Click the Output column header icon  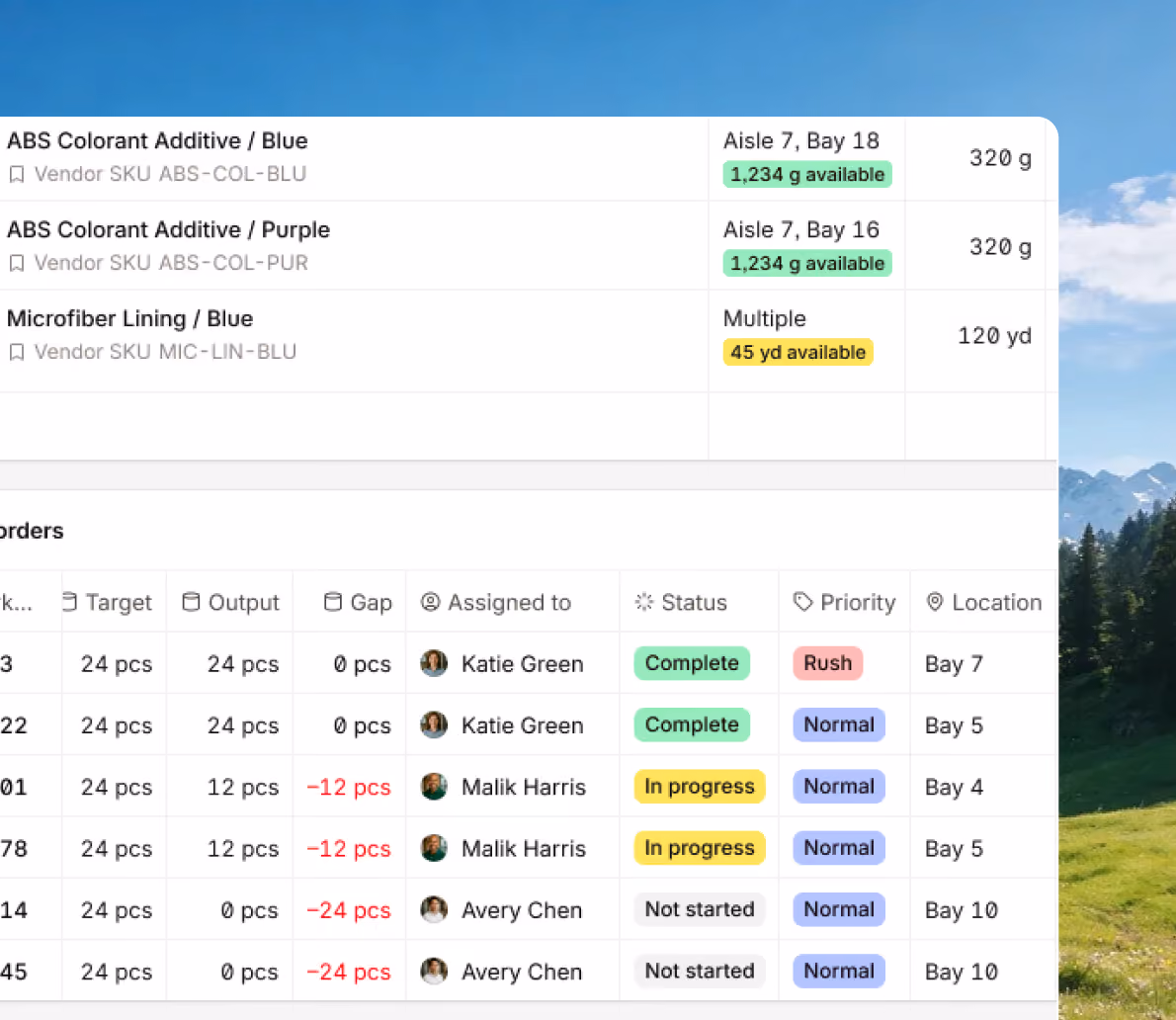pos(192,602)
